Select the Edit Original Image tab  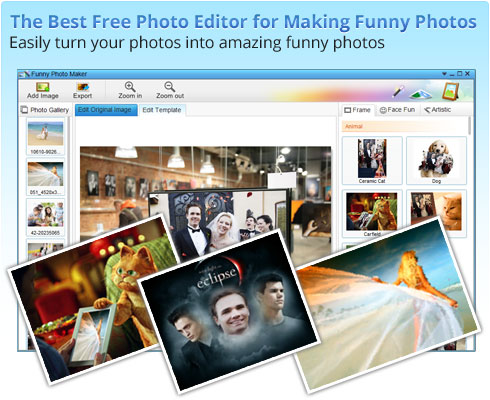(105, 110)
